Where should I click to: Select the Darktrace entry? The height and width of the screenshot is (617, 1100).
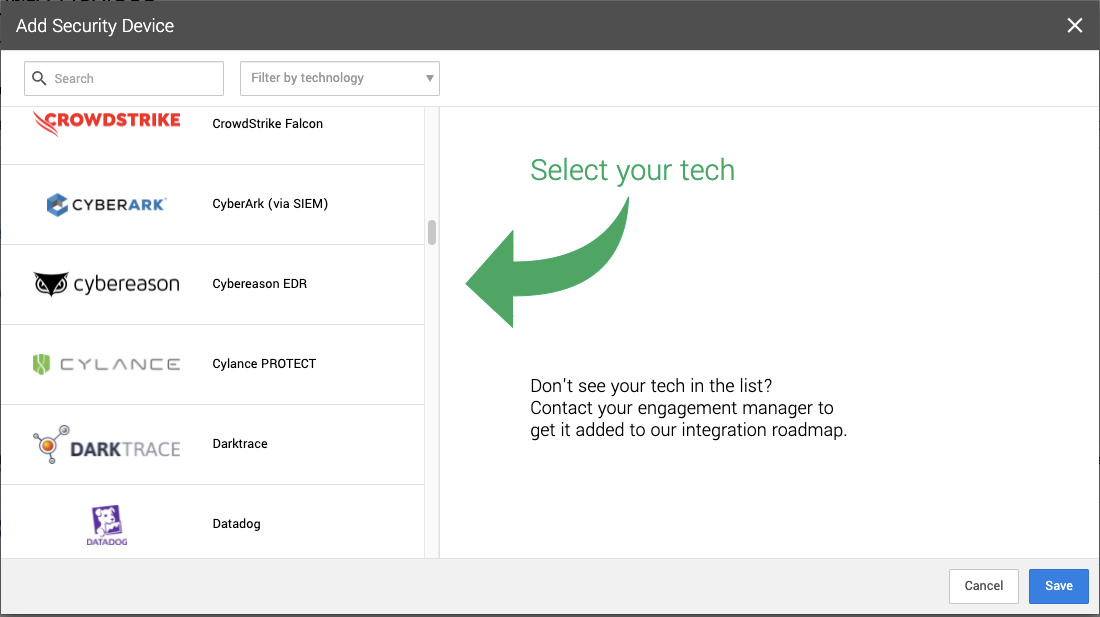(213, 445)
